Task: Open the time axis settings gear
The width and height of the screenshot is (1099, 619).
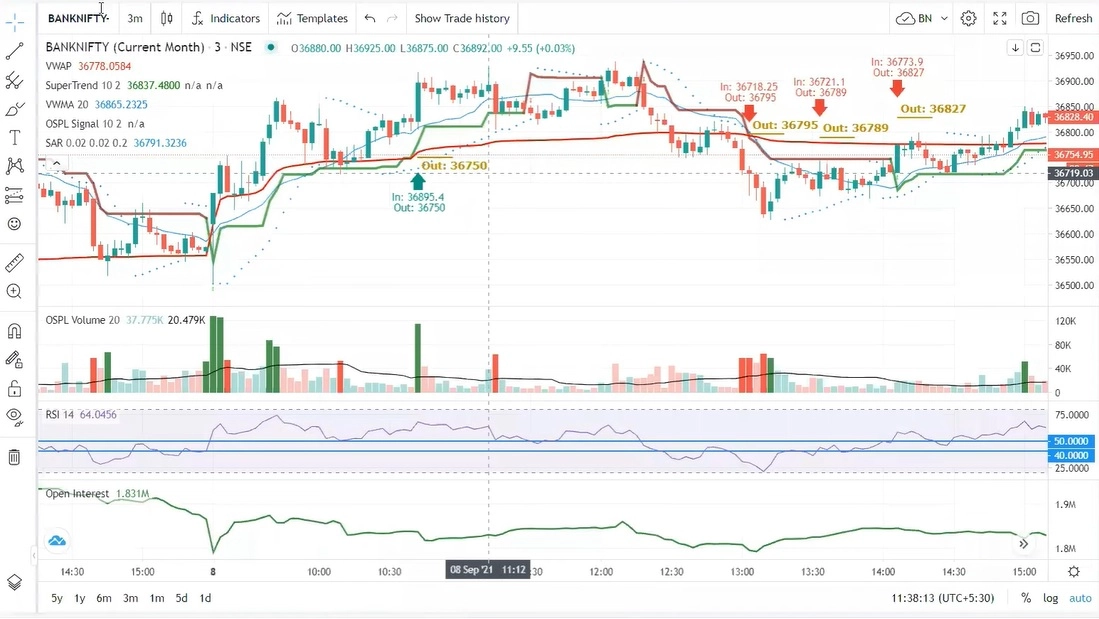Action: [1074, 571]
